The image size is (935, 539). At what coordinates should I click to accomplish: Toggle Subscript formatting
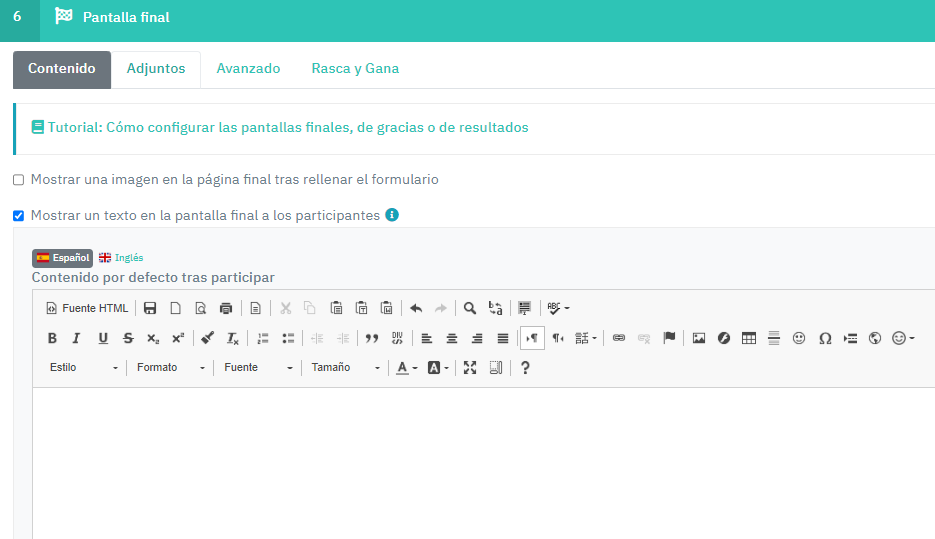tap(153, 338)
